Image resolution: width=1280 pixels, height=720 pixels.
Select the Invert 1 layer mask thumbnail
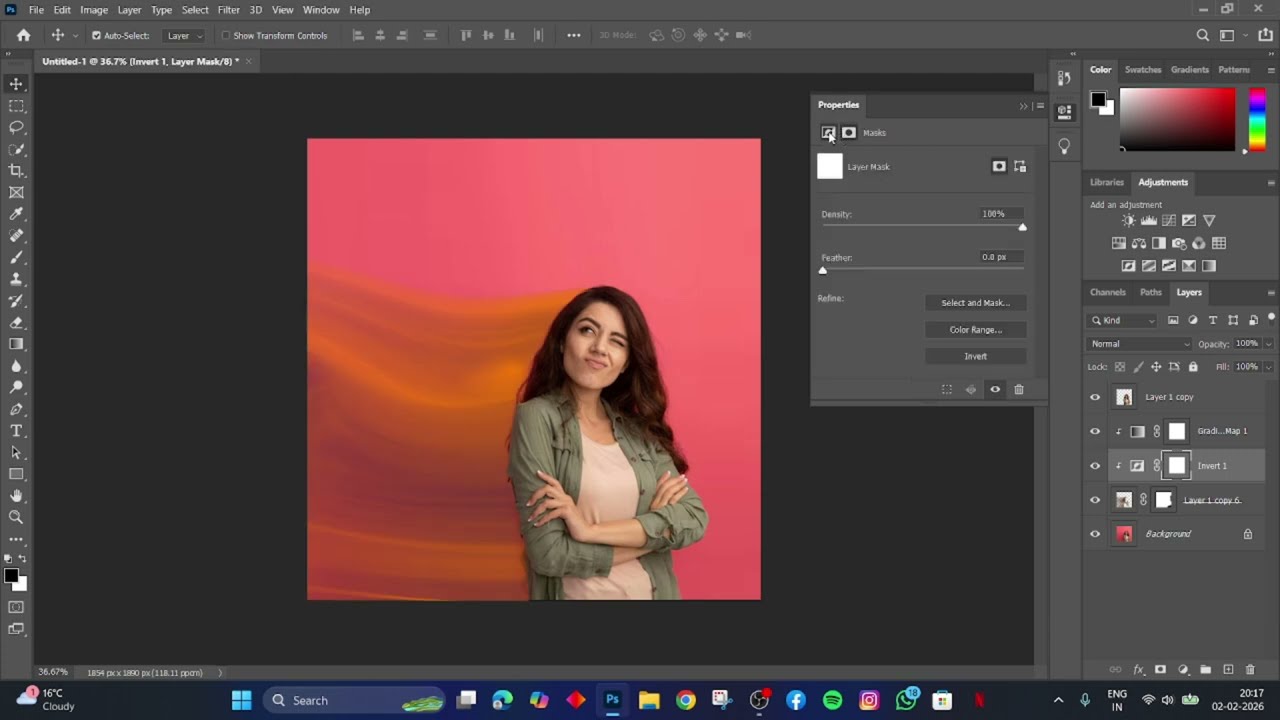pos(1177,466)
